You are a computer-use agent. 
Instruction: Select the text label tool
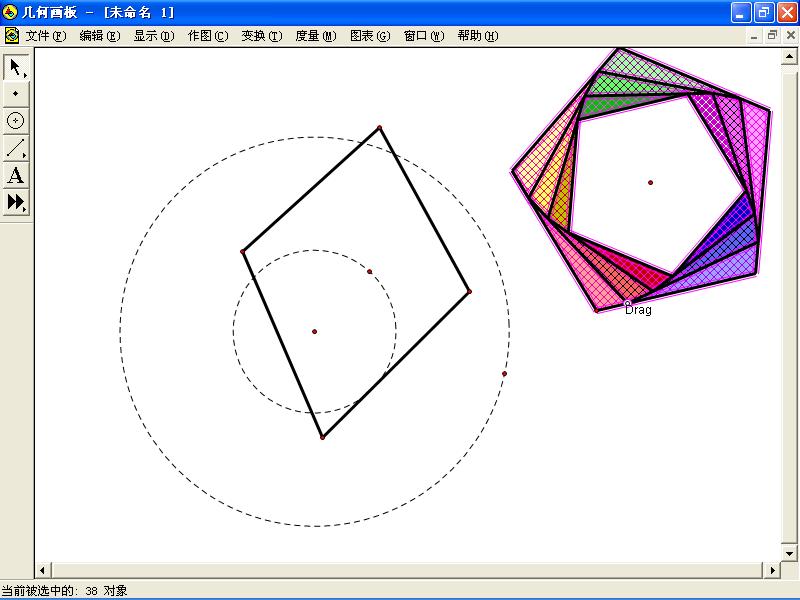(x=16, y=175)
